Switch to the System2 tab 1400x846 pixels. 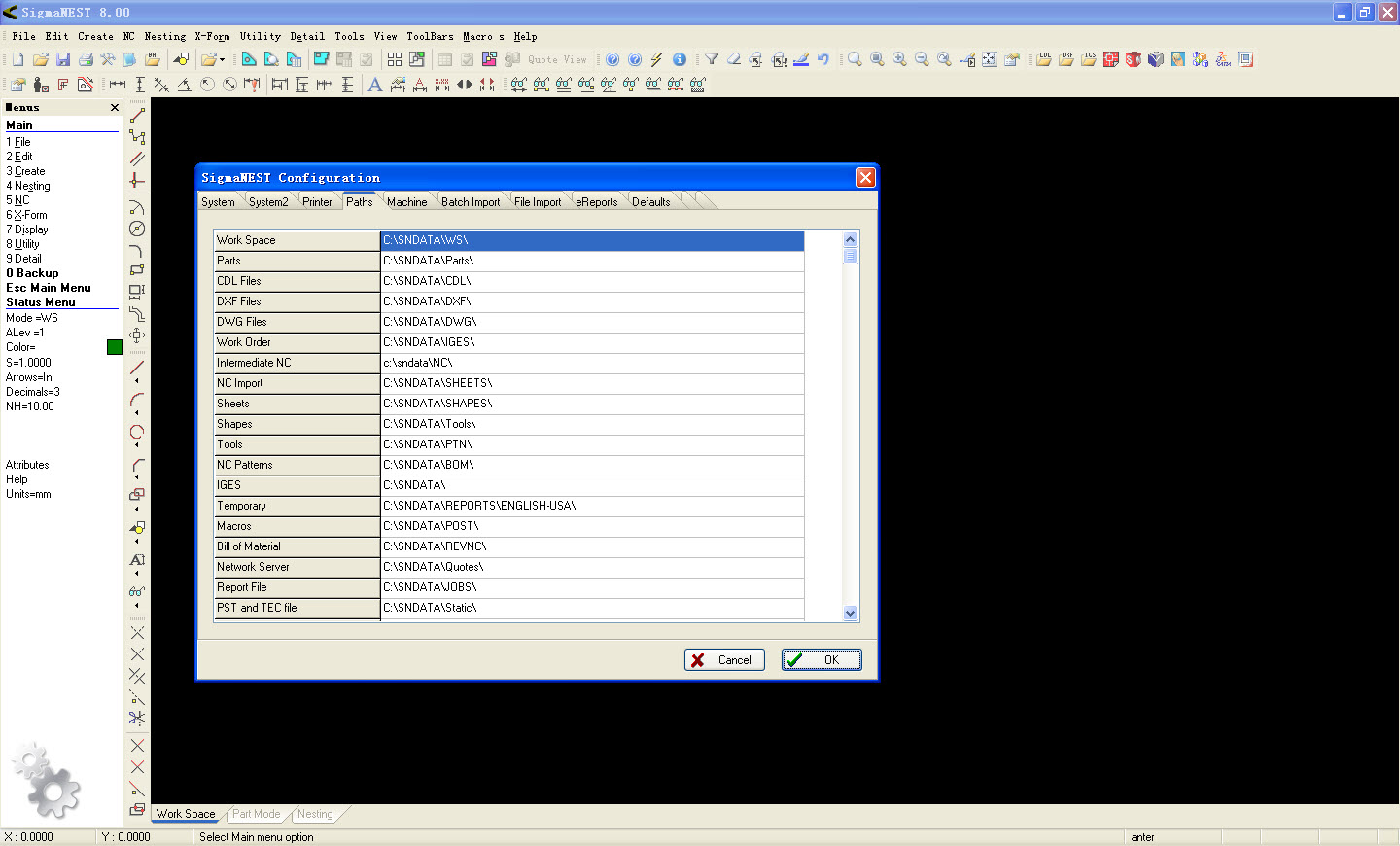coord(268,202)
